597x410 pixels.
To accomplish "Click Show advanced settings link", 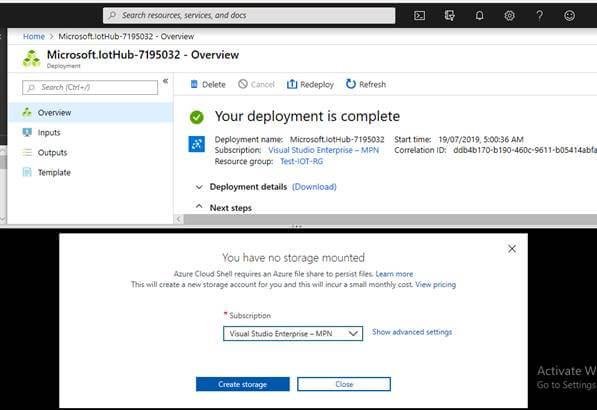I will tap(412, 332).
